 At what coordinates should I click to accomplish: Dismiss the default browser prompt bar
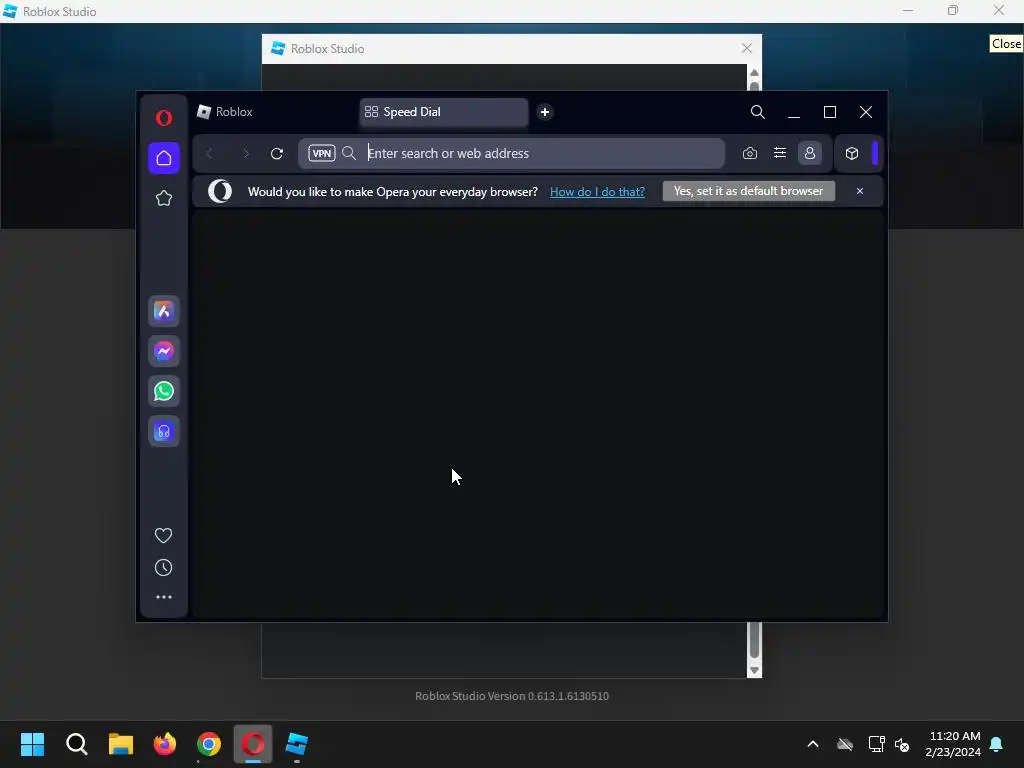tap(859, 191)
